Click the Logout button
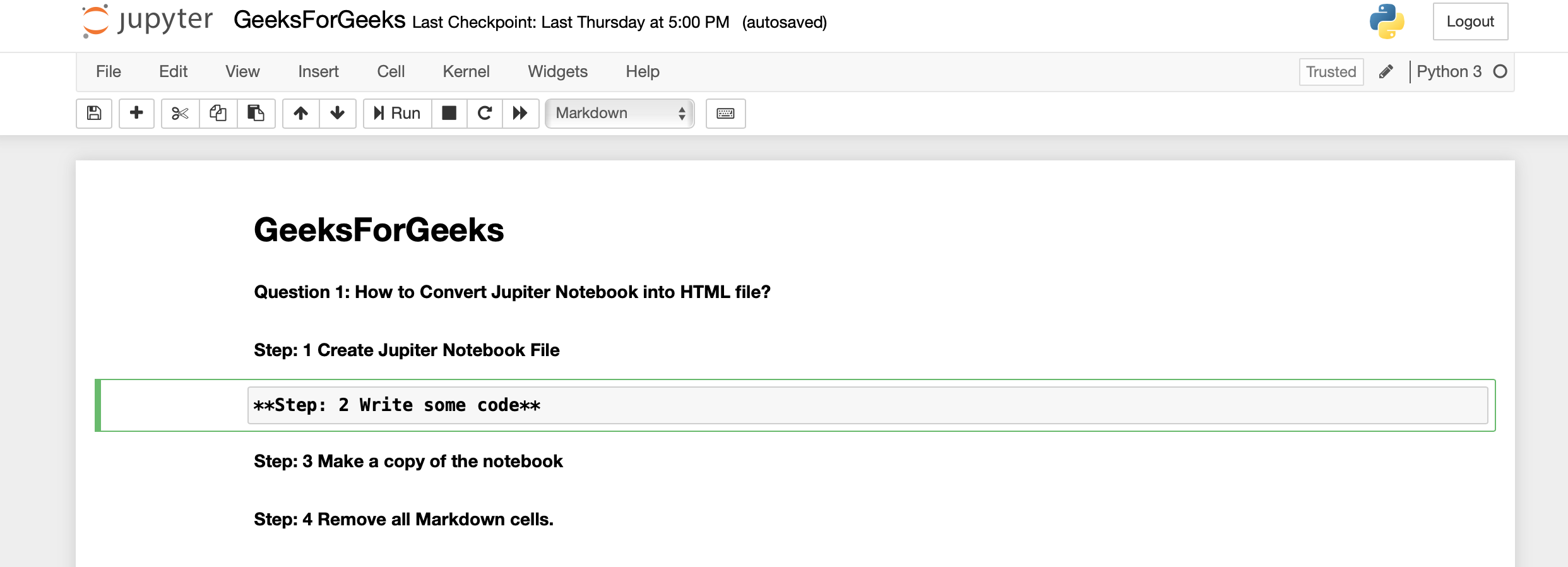This screenshot has width=1568, height=567. (x=1470, y=22)
